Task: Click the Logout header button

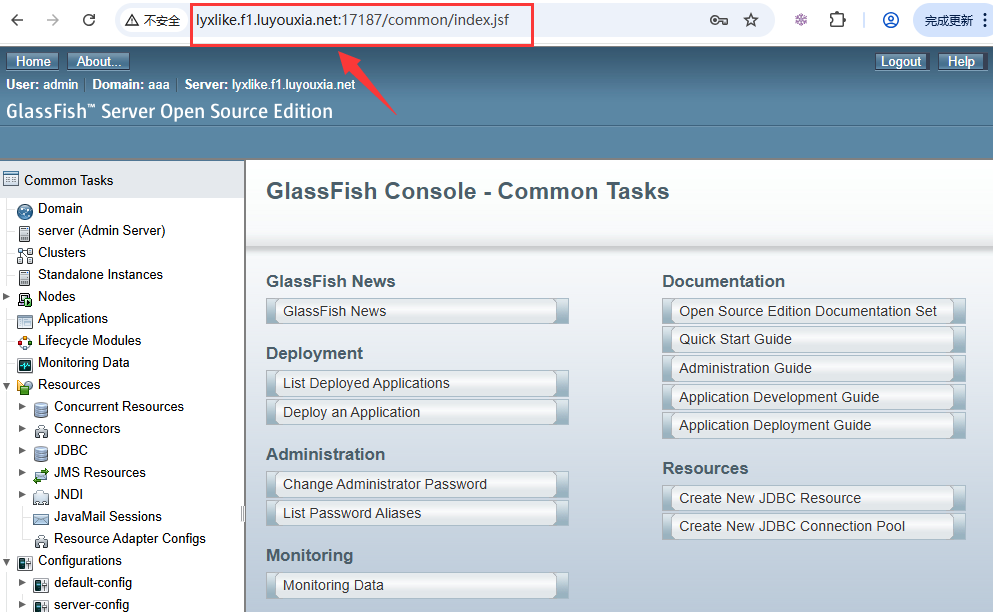Action: pos(901,61)
